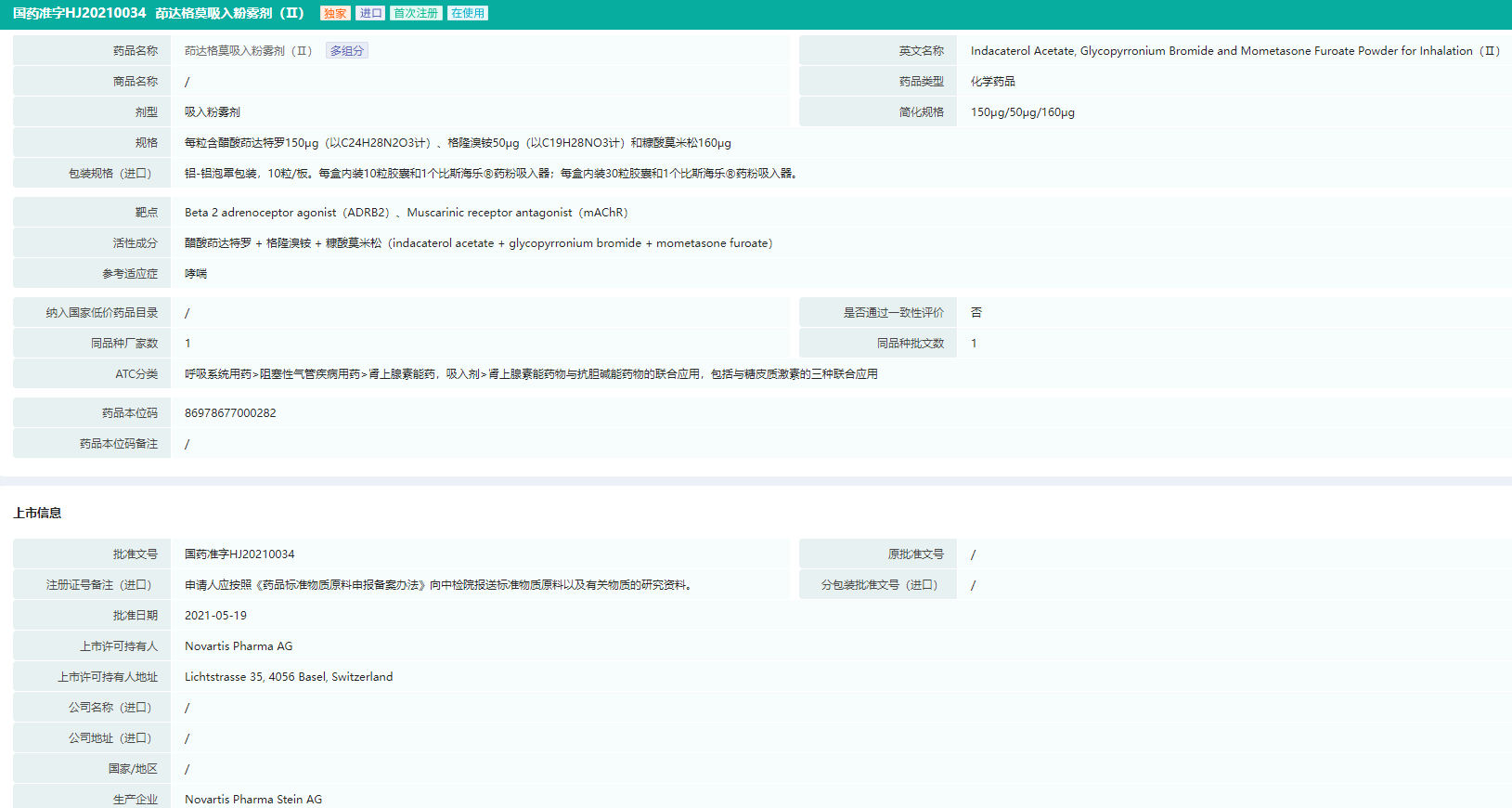This screenshot has width=1512, height=808.
Task: Click the English name starting with Indacaterol Acetate
Action: pyautogui.click(x=1235, y=51)
